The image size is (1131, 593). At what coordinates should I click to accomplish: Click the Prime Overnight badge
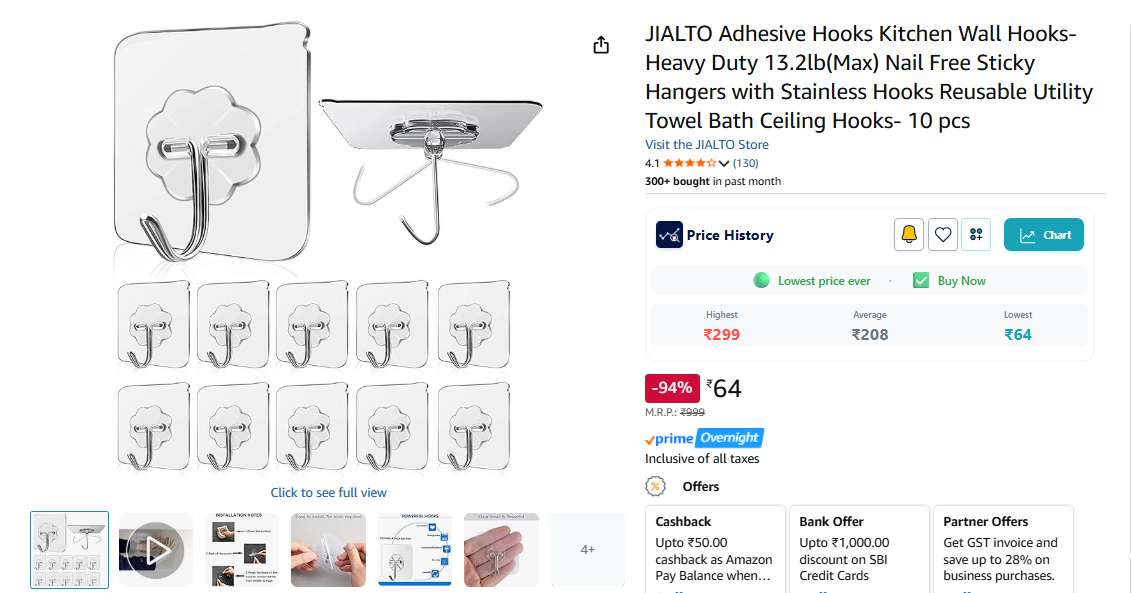click(x=704, y=438)
